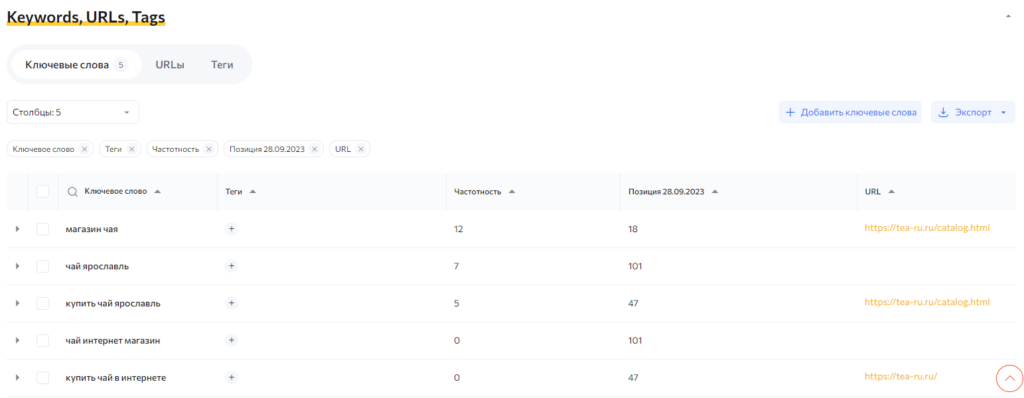This screenshot has width=1024, height=398.
Task: Open the Столбцы: 5 dropdown
Action: click(72, 112)
